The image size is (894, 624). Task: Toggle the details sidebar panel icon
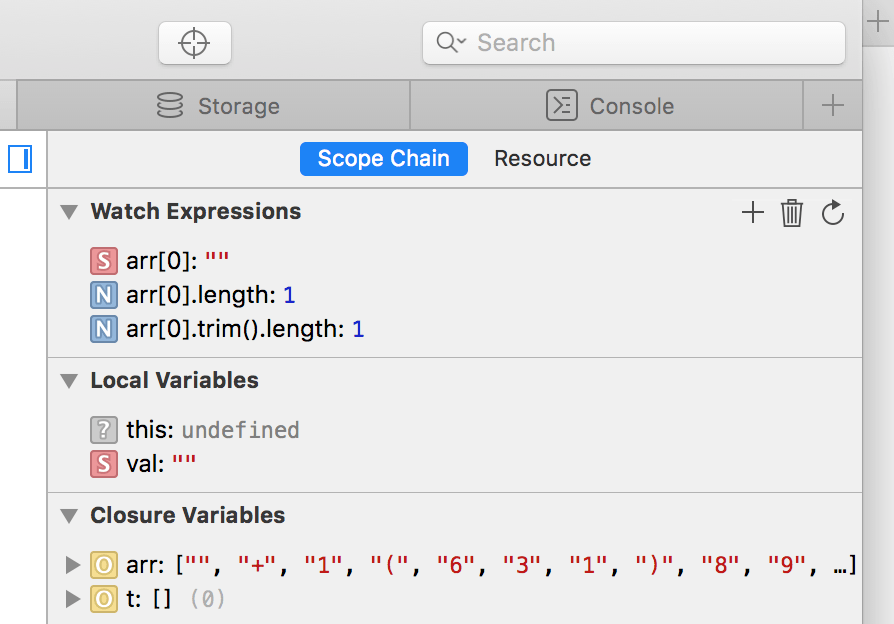(x=20, y=158)
